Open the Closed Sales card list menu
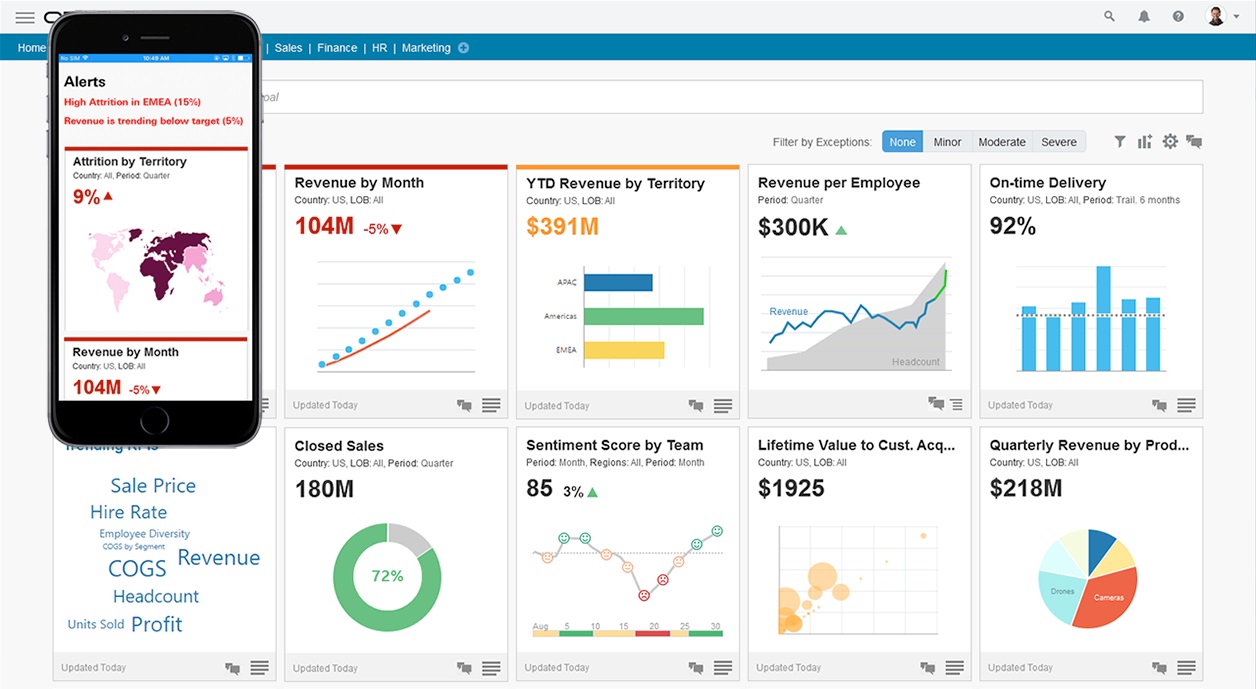The width and height of the screenshot is (1256, 689). (491, 668)
